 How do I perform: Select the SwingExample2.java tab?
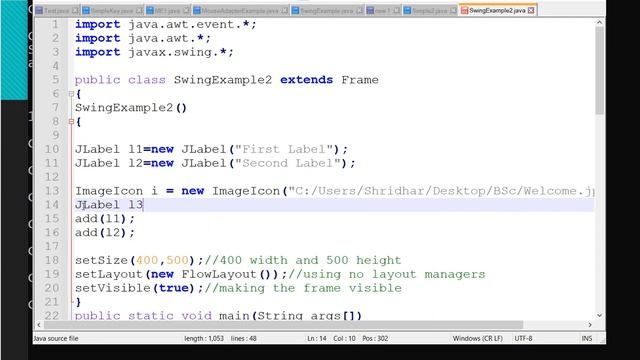pyautogui.click(x=497, y=11)
